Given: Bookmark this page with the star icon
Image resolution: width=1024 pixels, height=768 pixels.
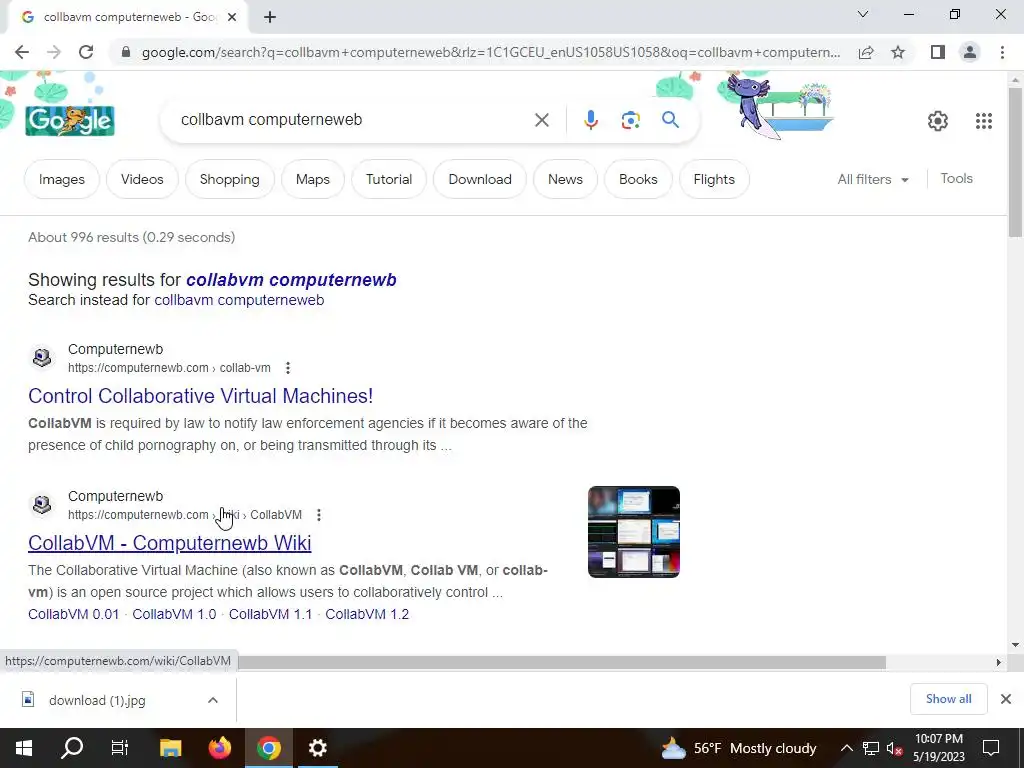Looking at the screenshot, I should 898,52.
